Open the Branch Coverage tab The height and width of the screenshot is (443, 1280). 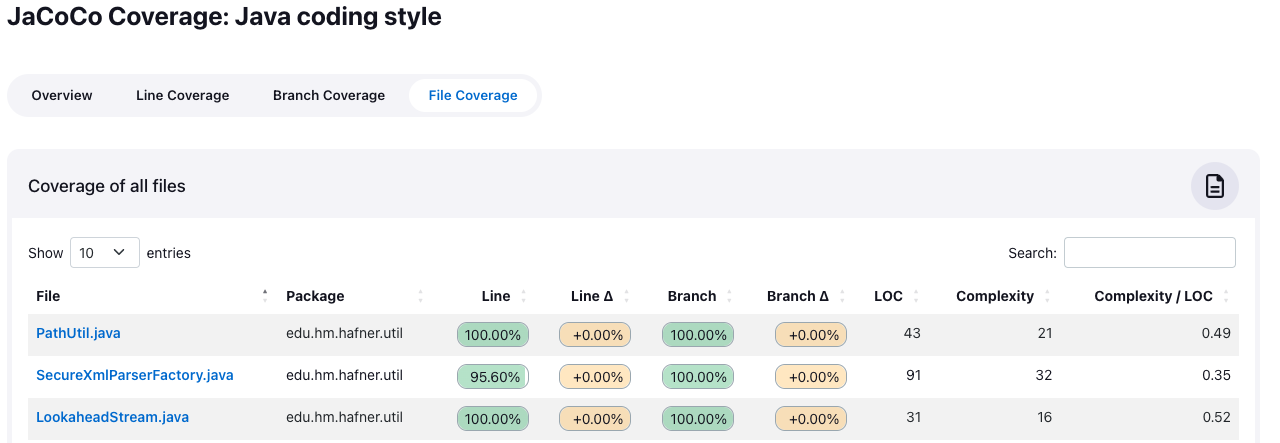[x=329, y=96]
